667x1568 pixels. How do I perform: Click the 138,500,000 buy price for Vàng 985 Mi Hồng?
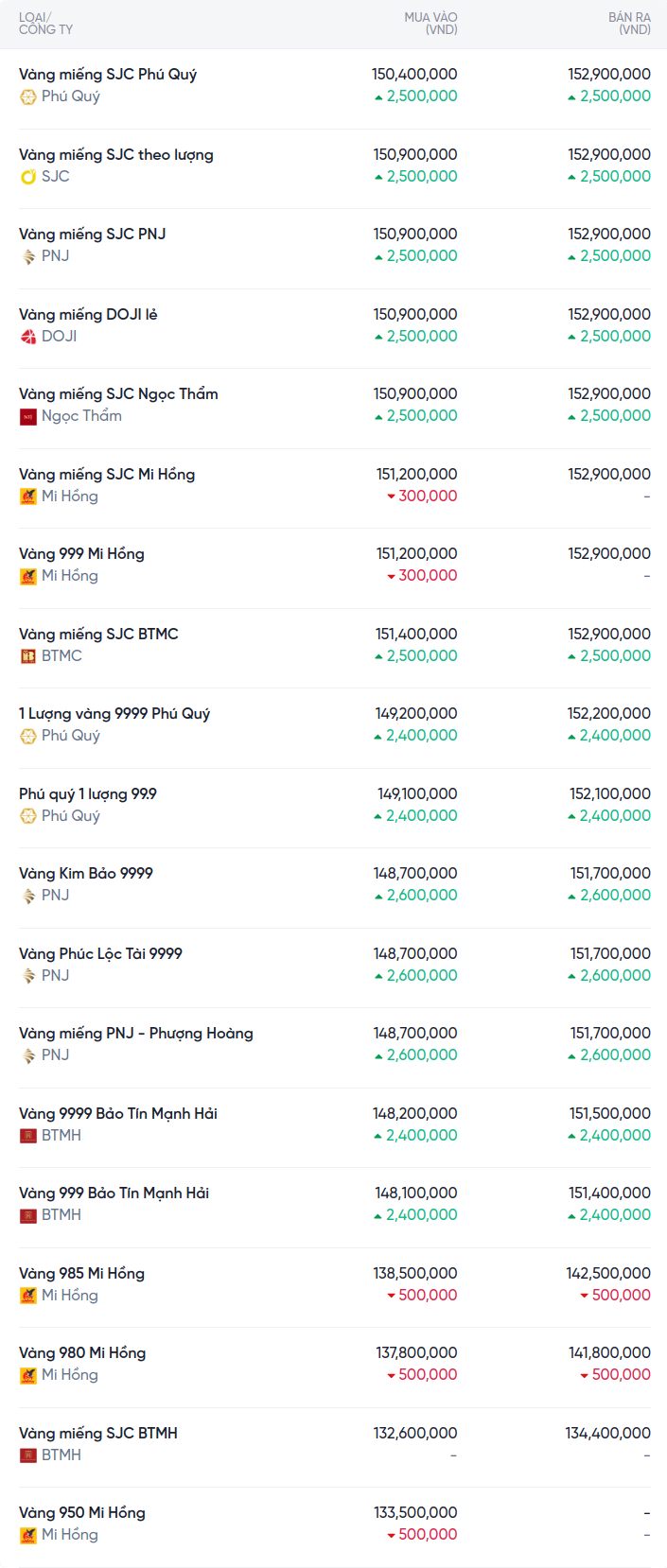(x=415, y=1273)
